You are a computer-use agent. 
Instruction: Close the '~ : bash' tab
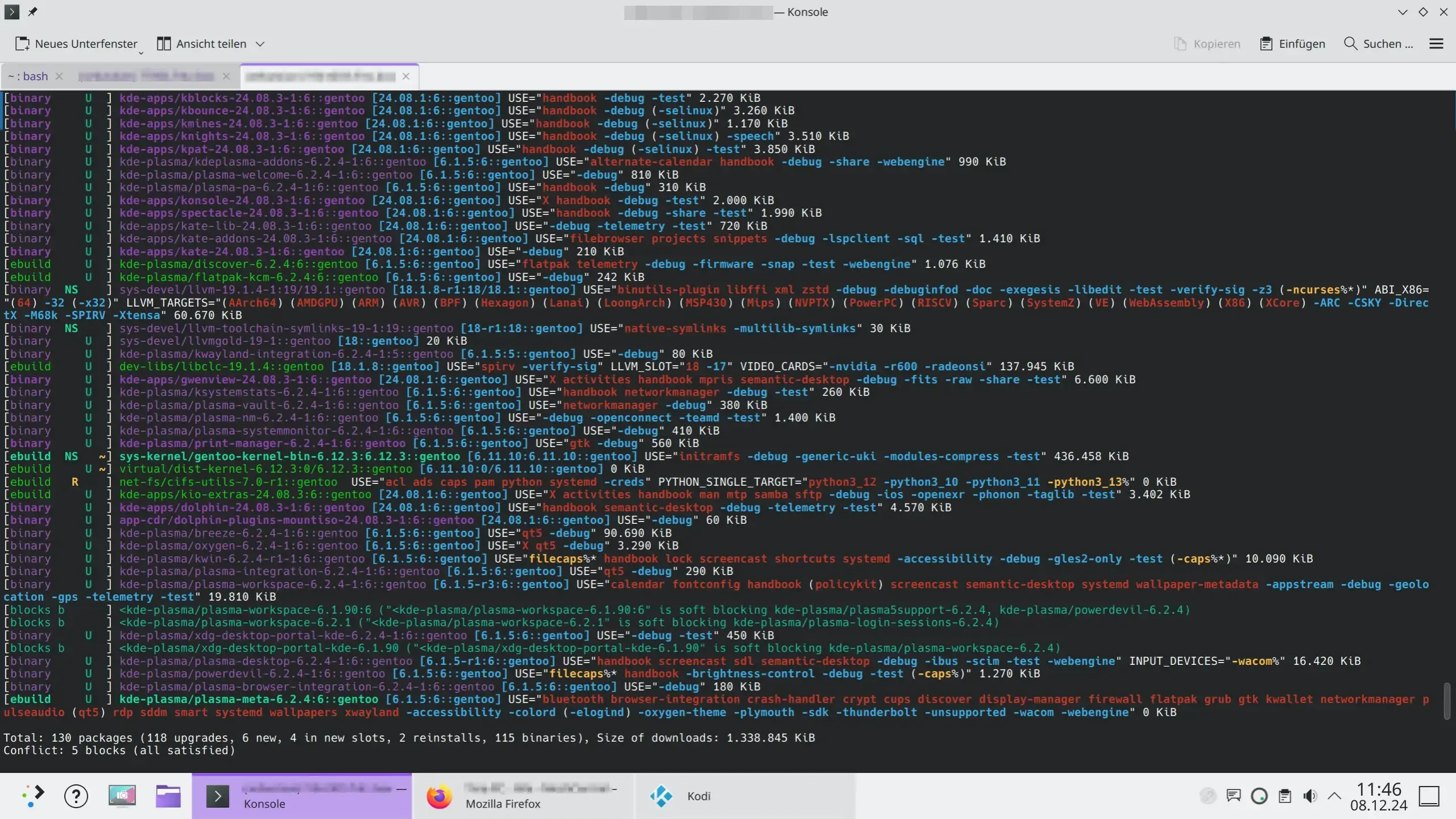pos(59,76)
